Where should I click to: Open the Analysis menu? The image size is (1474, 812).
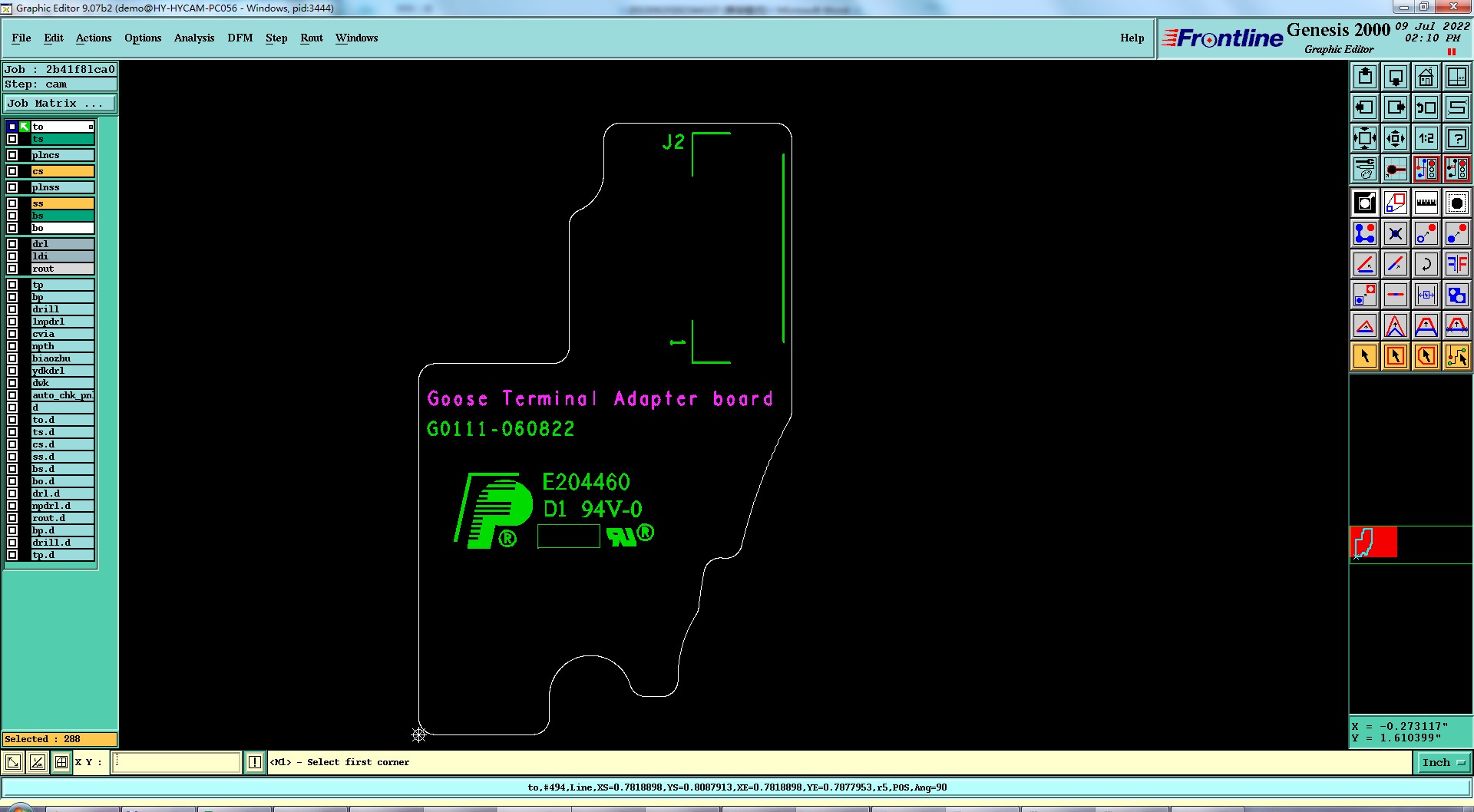coord(194,38)
